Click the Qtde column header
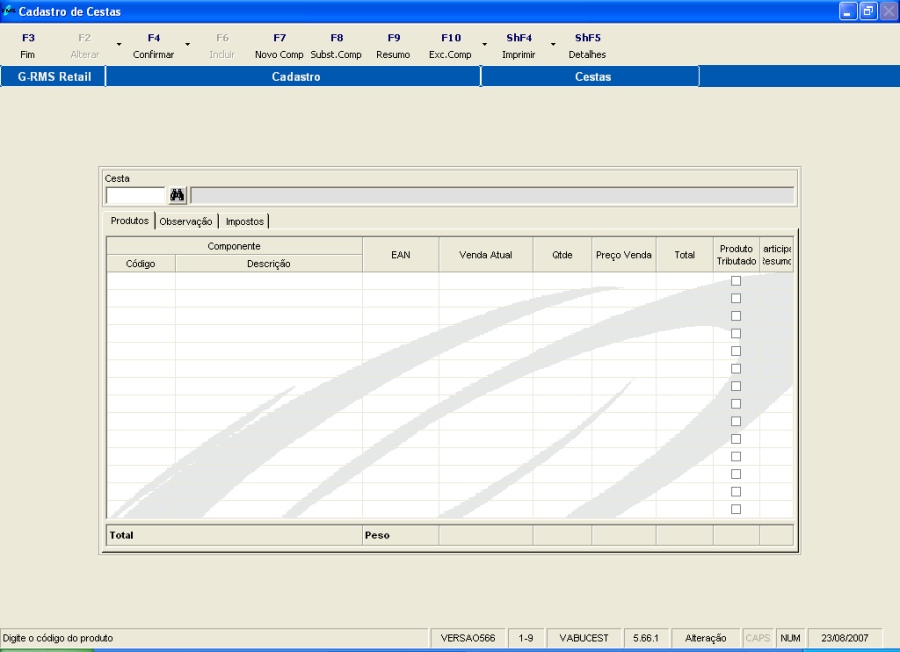 [562, 255]
